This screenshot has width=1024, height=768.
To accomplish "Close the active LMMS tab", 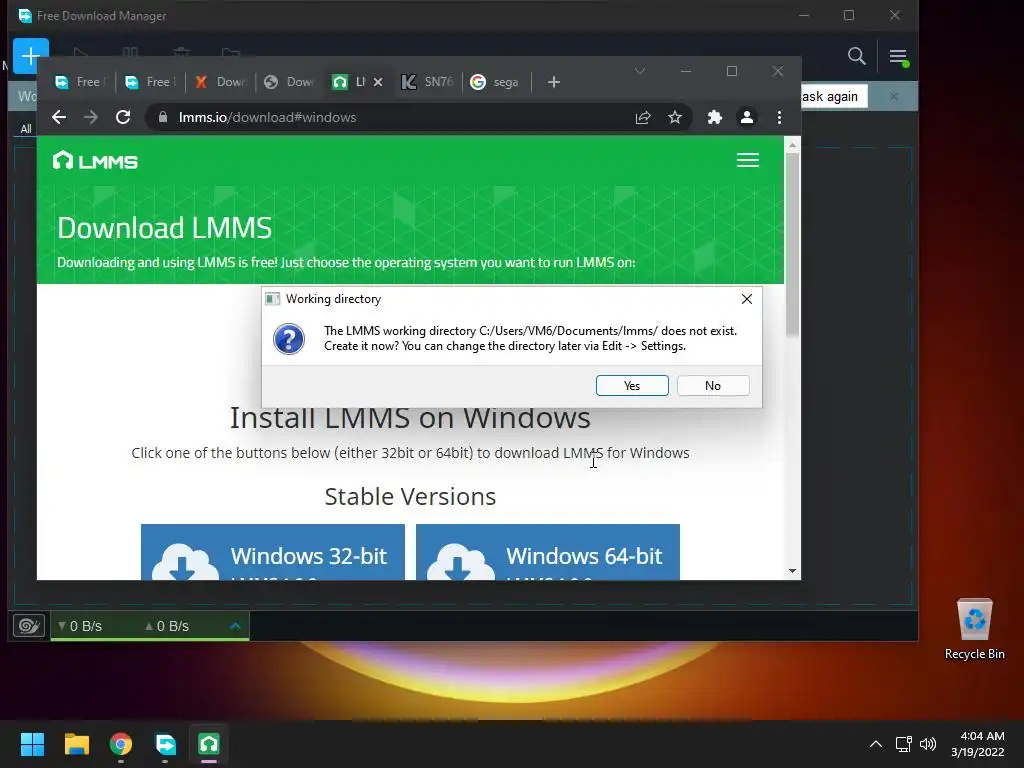I will [378, 82].
